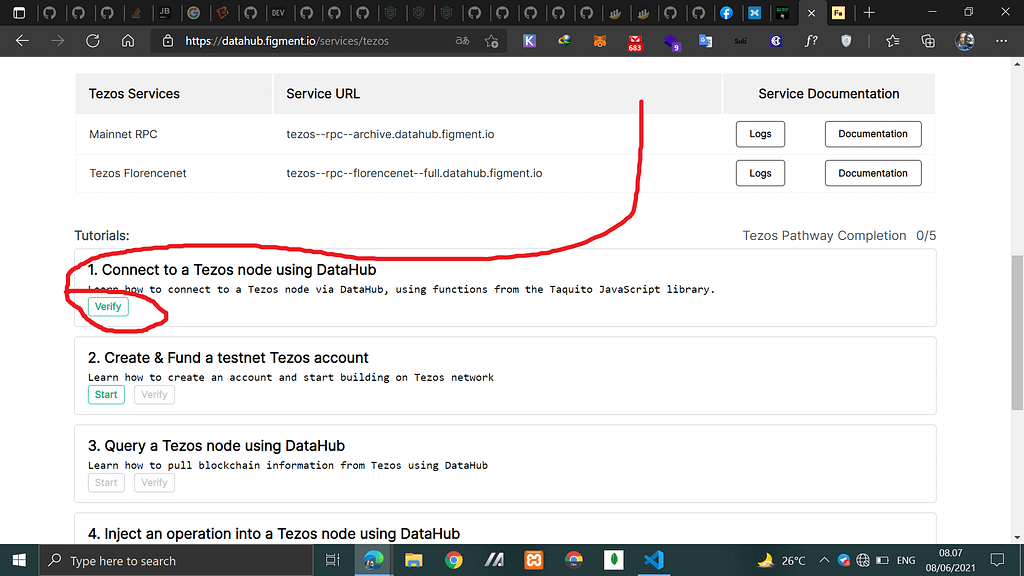Open the Windows notification center
Image resolution: width=1024 pixels, height=576 pixels.
(x=997, y=560)
